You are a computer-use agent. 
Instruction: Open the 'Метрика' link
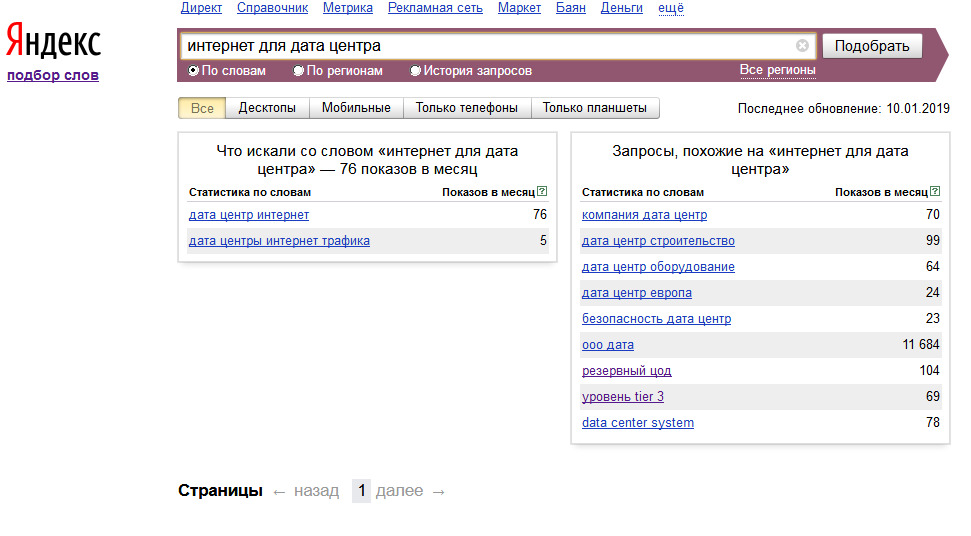347,8
